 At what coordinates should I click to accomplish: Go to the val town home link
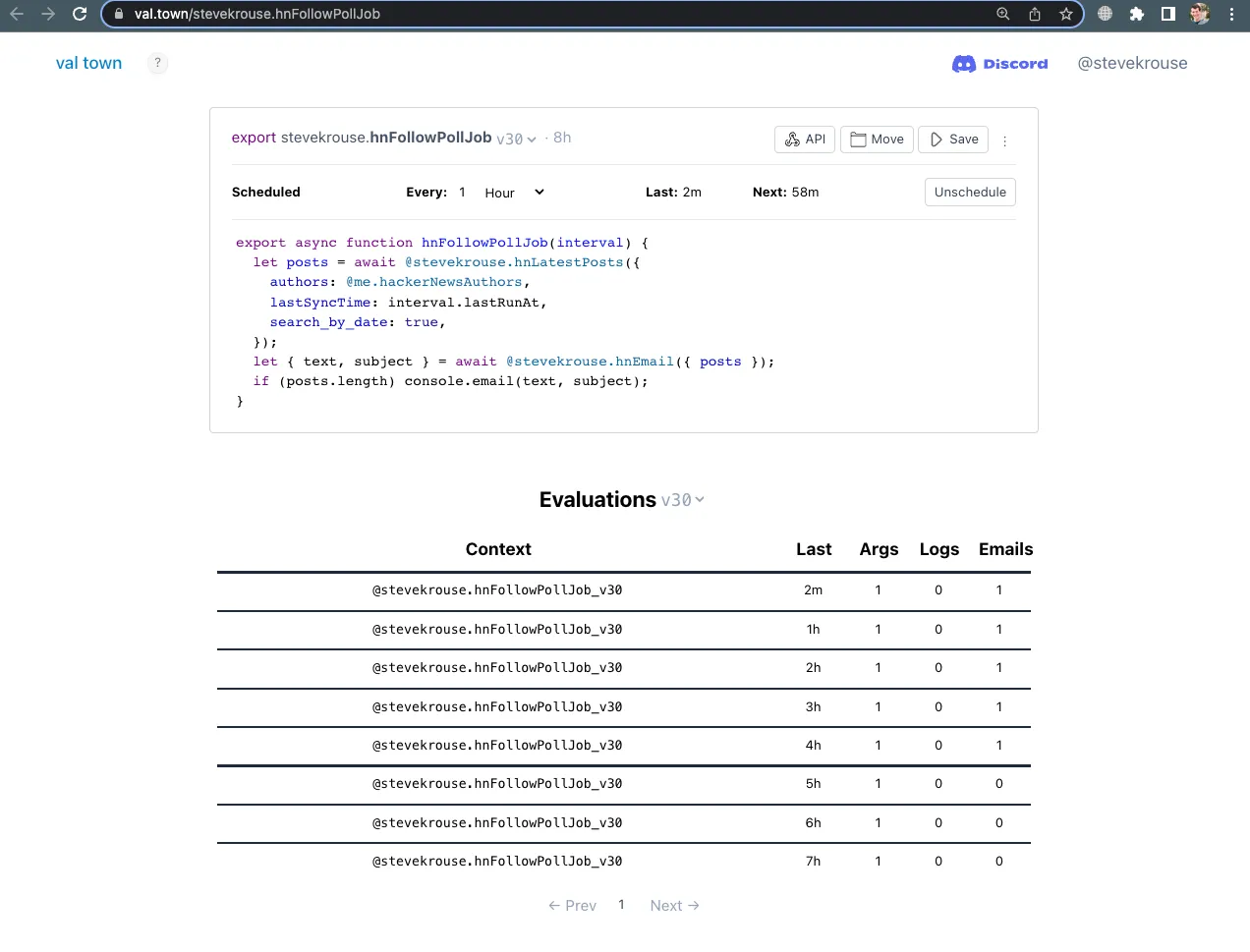pyautogui.click(x=88, y=63)
